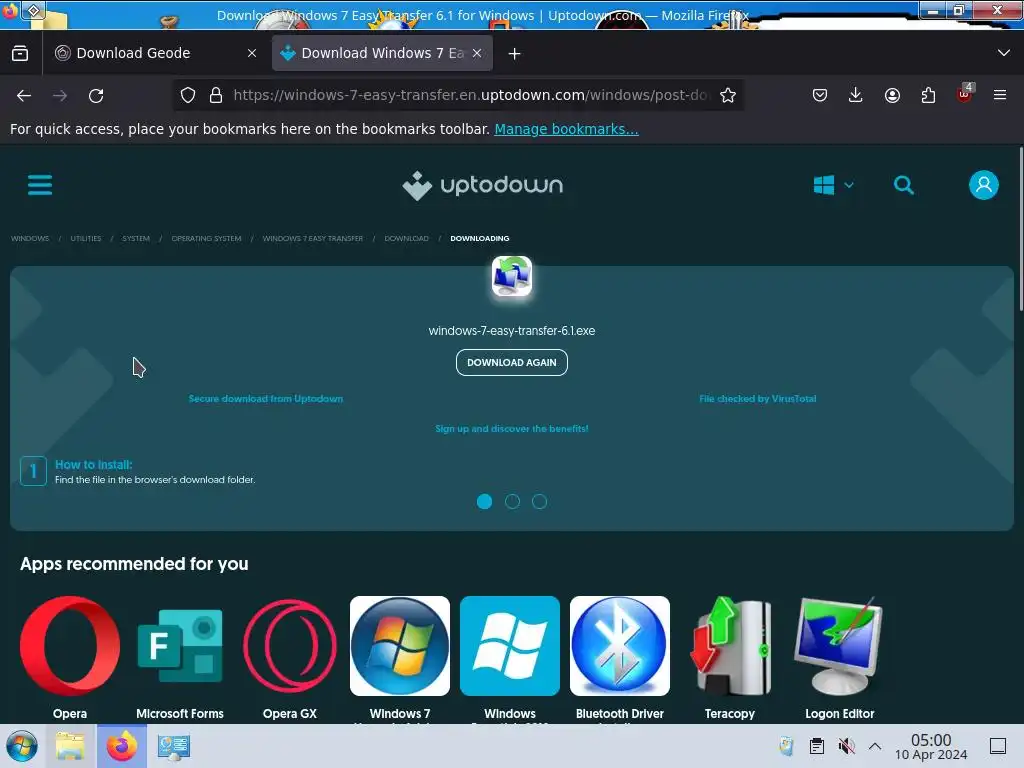The image size is (1024, 768).
Task: Open the Uptodown search icon
Action: coord(904,185)
